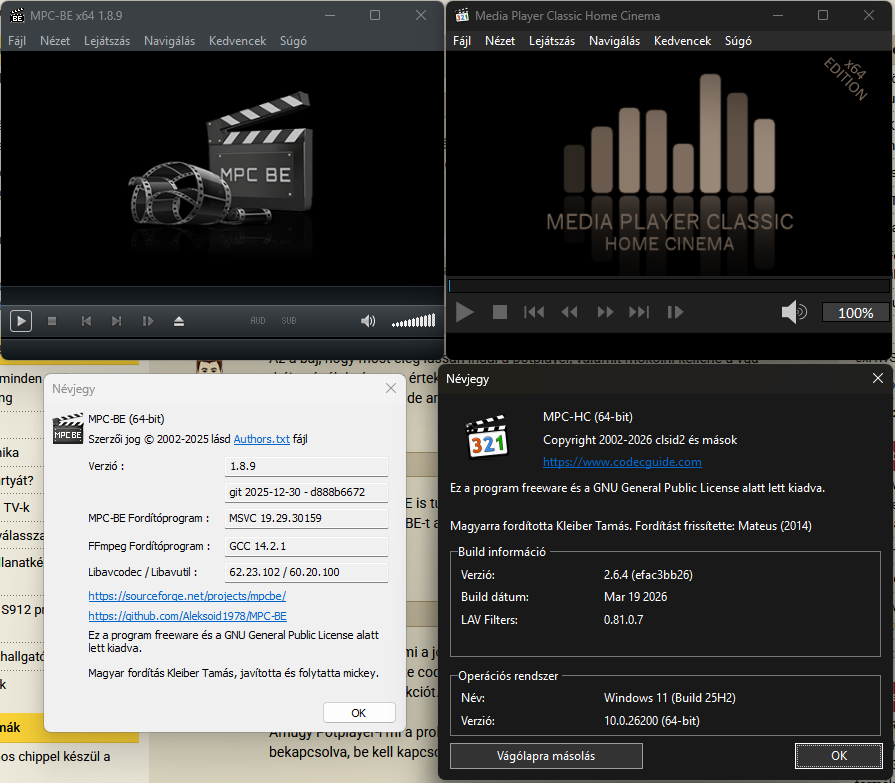Maximize the MPC-BE window
The image size is (895, 783).
click(375, 15)
